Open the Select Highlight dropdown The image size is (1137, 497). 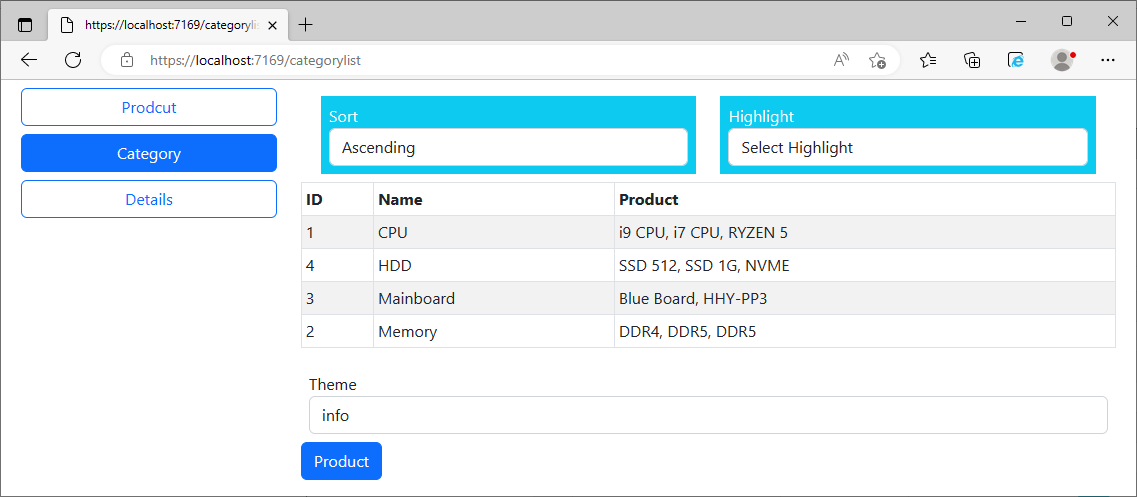click(x=908, y=147)
